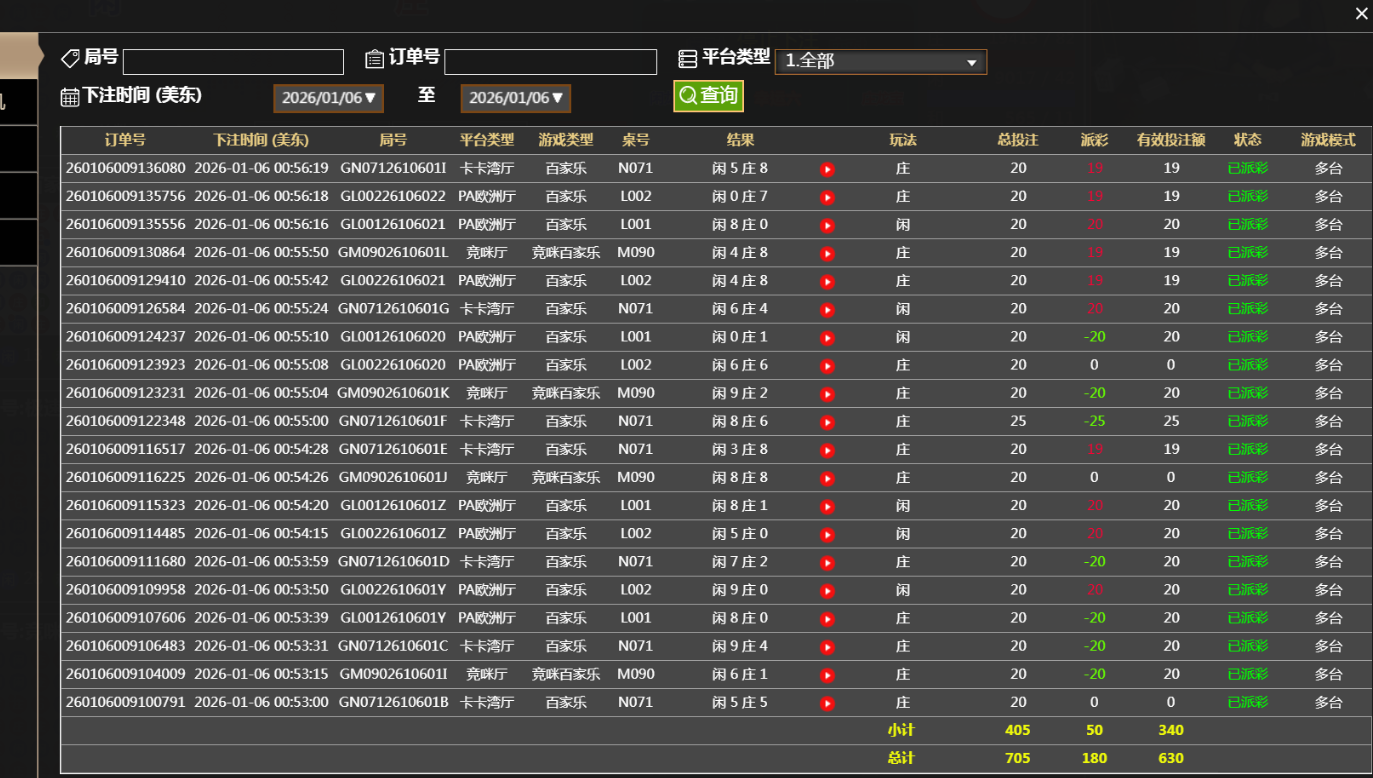Open replay icon for order 260106009104009
This screenshot has height=778, width=1373.
click(x=827, y=675)
